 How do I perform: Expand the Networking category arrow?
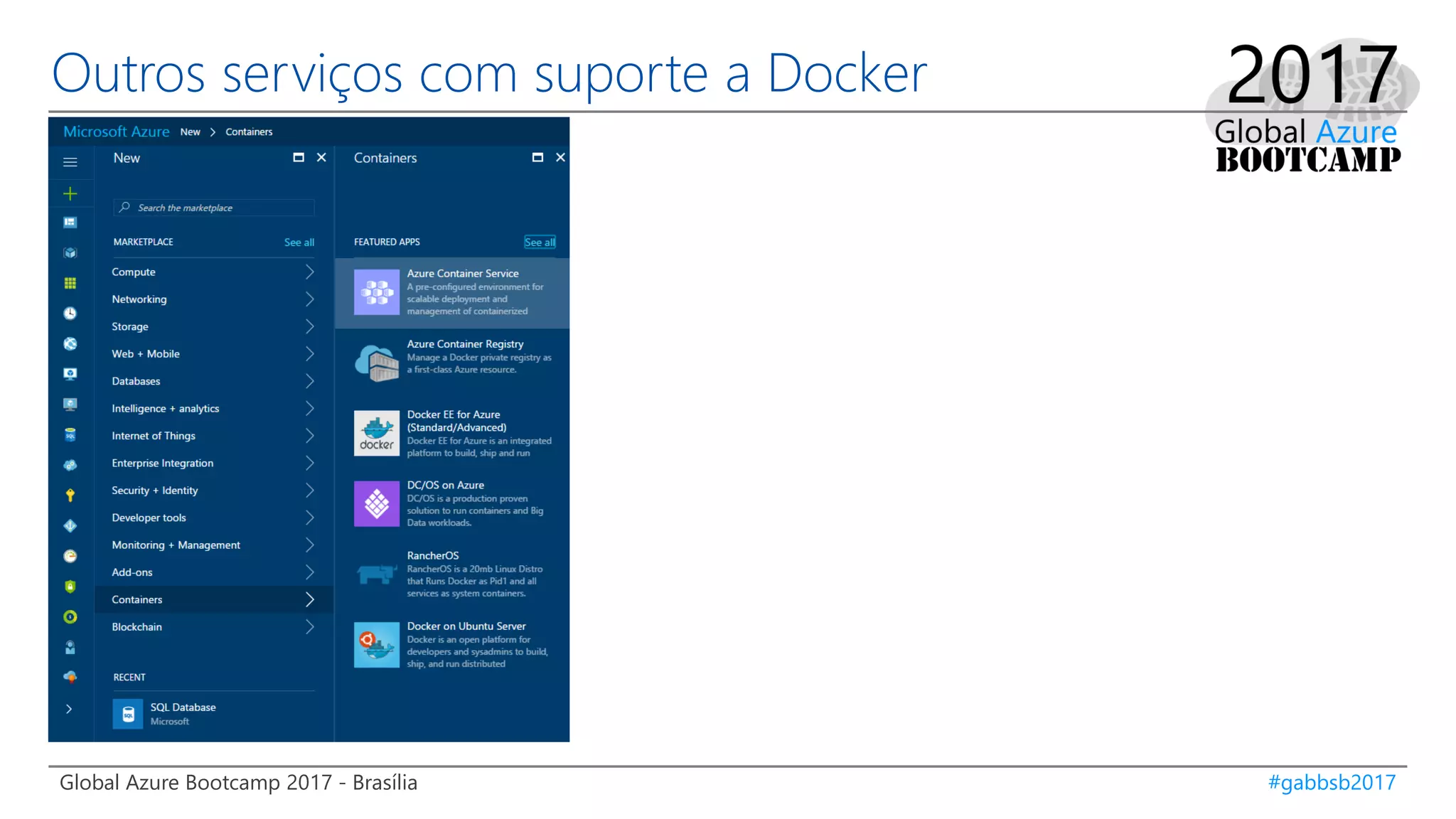click(309, 299)
